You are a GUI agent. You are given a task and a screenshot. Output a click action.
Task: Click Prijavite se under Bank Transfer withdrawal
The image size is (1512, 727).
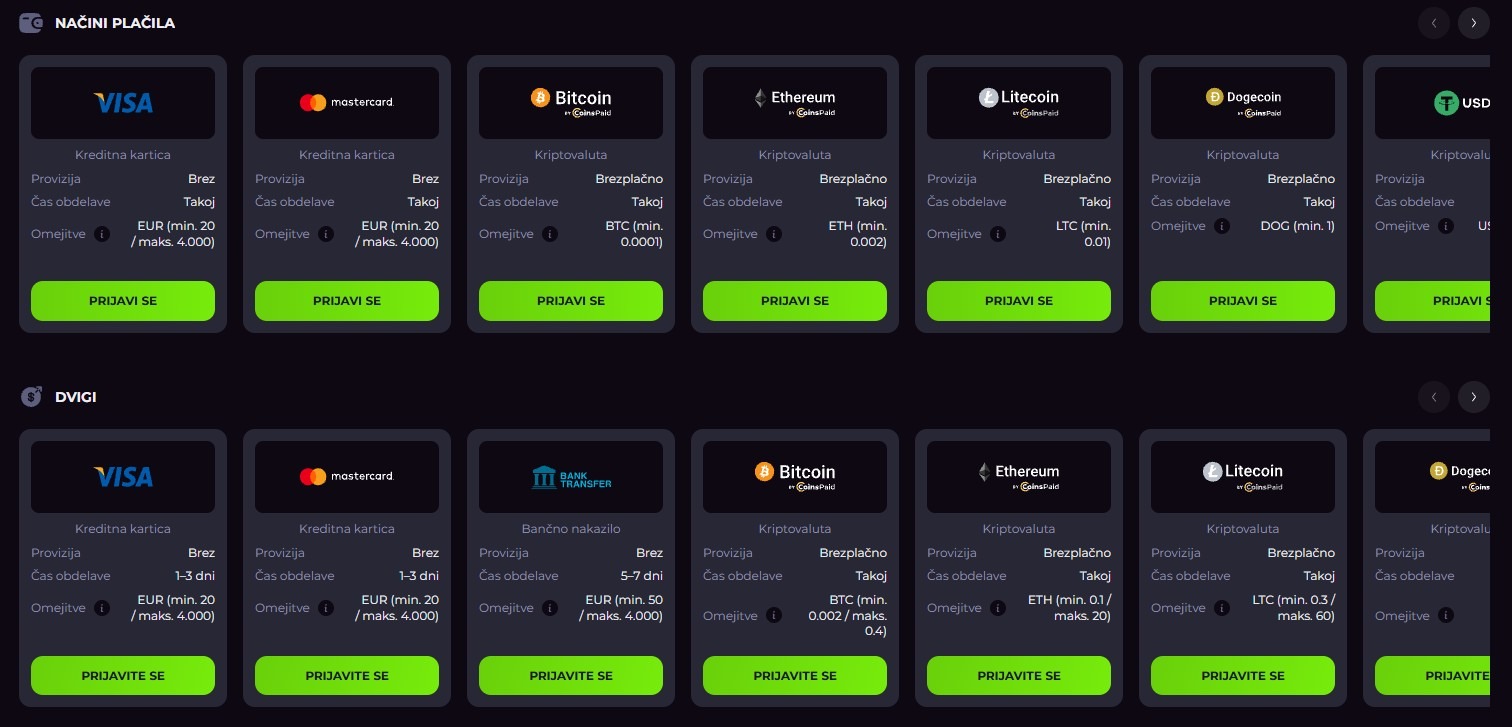click(x=571, y=676)
